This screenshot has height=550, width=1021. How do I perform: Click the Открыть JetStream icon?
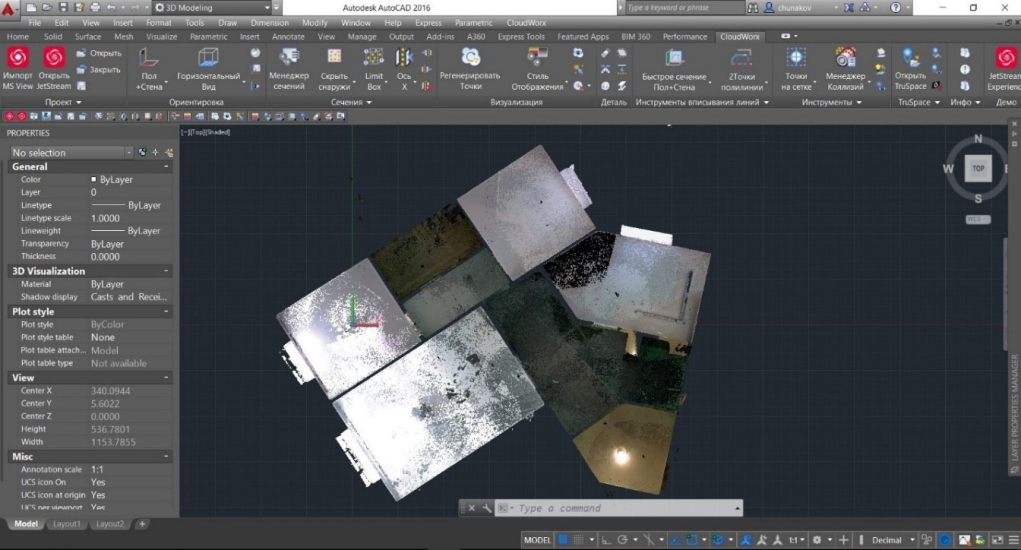pos(54,58)
